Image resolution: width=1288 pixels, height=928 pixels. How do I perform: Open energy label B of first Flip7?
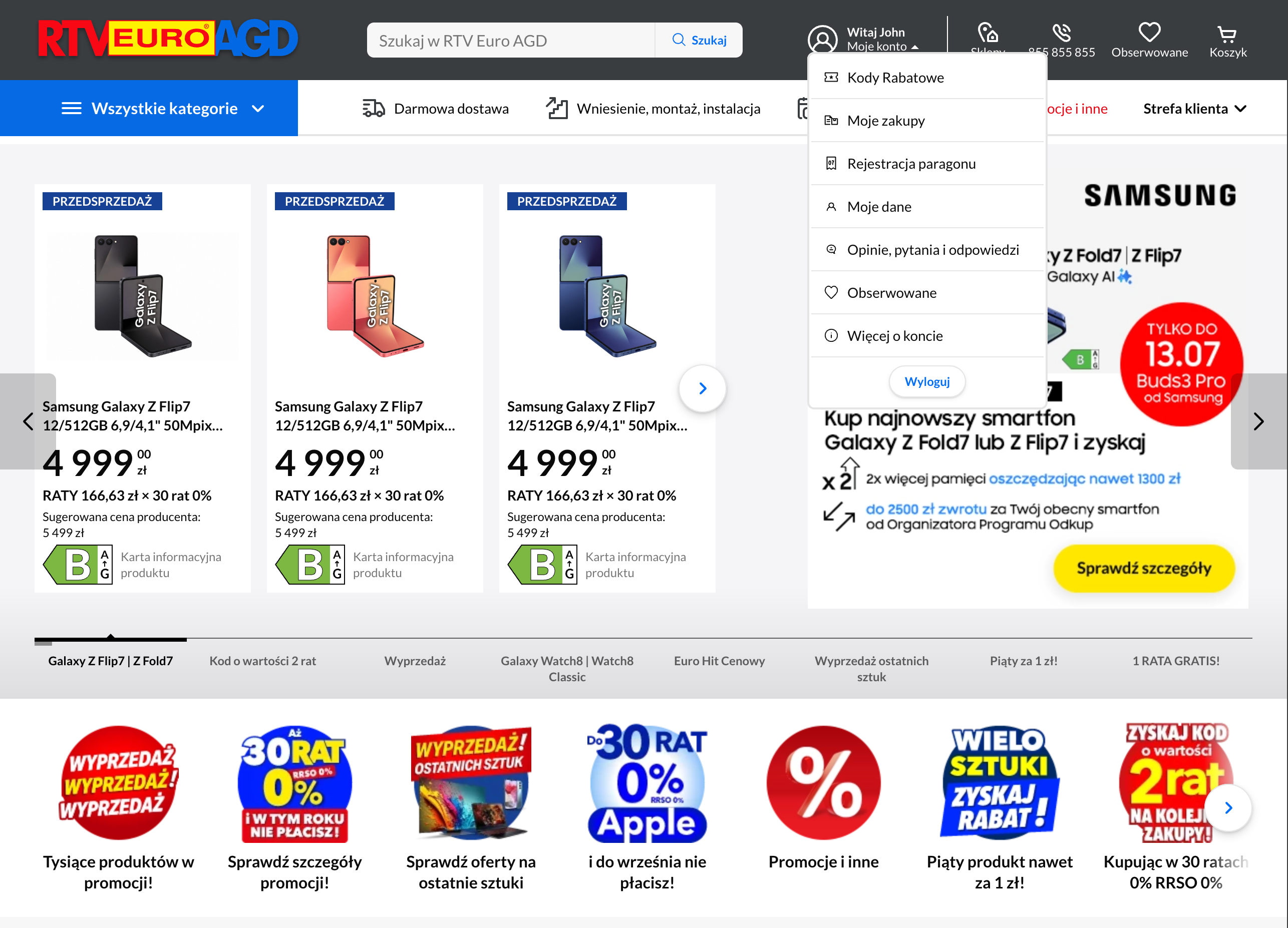[x=78, y=564]
